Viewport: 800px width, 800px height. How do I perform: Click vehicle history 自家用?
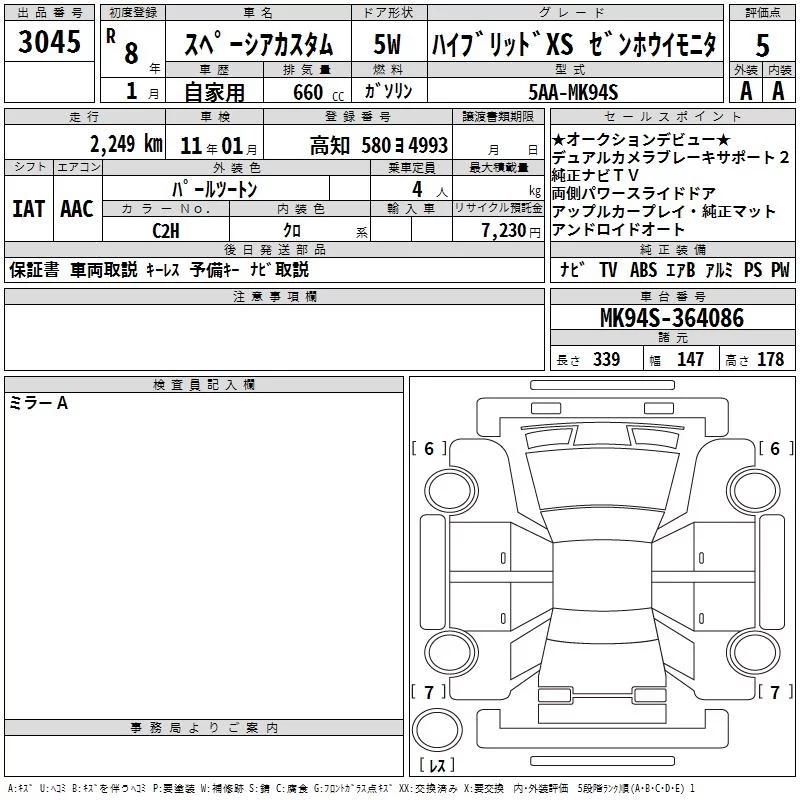(214, 92)
